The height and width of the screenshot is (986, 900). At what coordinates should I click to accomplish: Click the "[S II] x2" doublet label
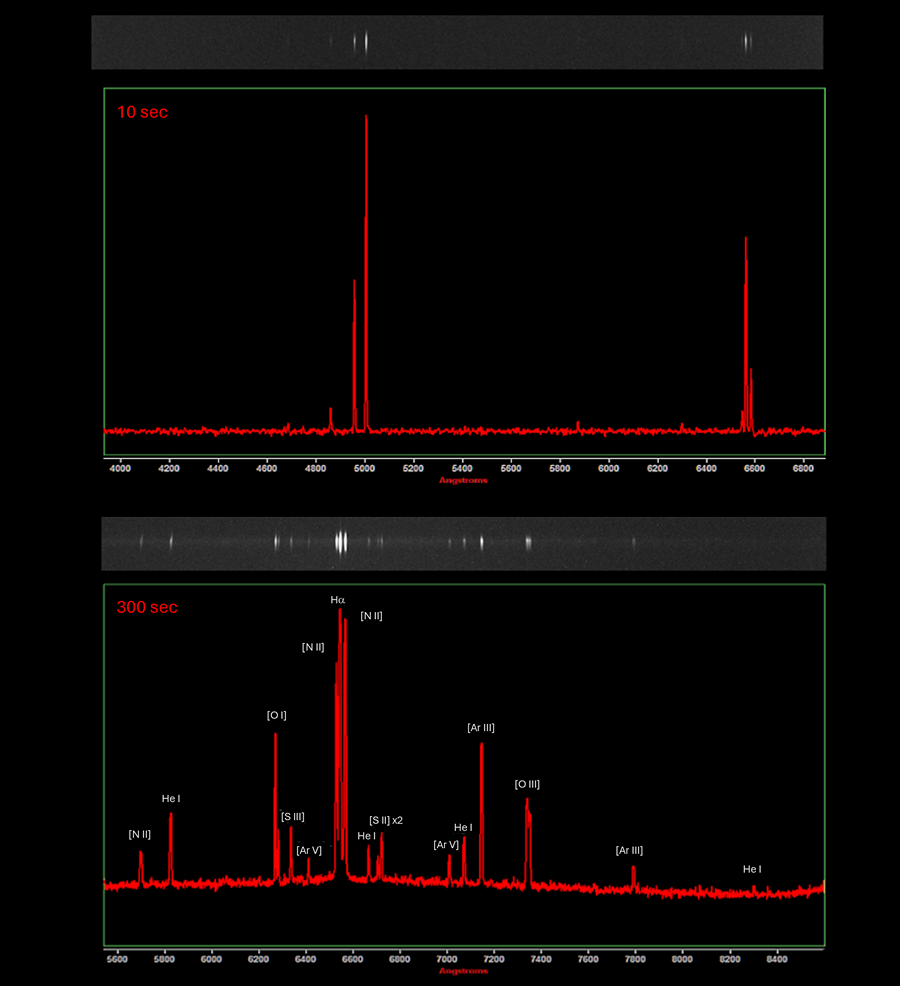pyautogui.click(x=386, y=820)
